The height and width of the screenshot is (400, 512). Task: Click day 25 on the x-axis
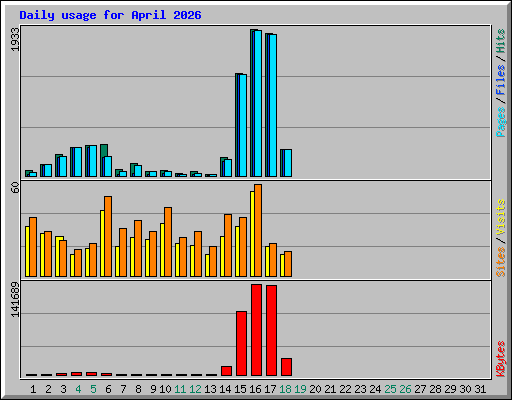click(390, 389)
